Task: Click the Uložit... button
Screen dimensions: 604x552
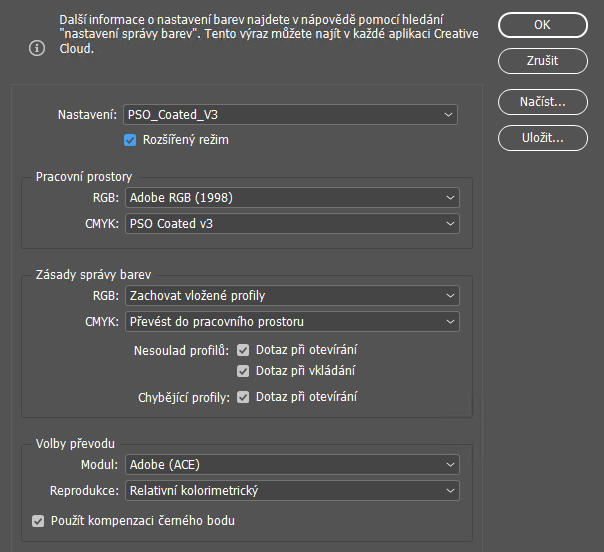Action: pyautogui.click(x=542, y=138)
